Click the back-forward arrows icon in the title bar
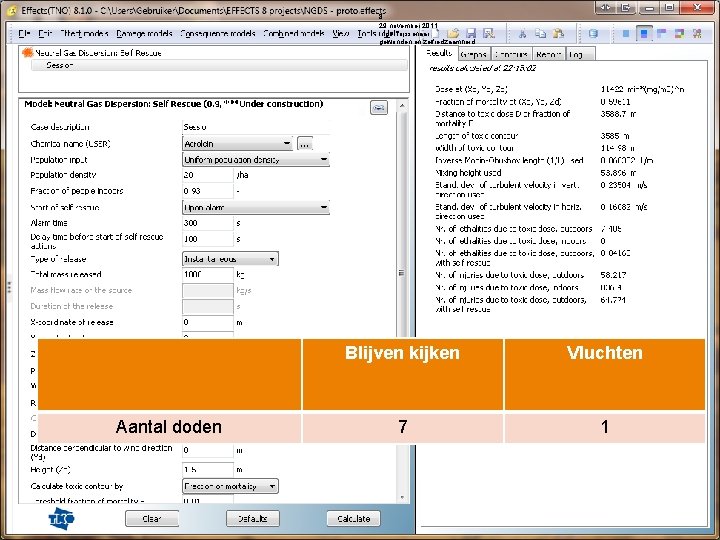Screen dimensions: 720x540 click(x=606, y=8)
